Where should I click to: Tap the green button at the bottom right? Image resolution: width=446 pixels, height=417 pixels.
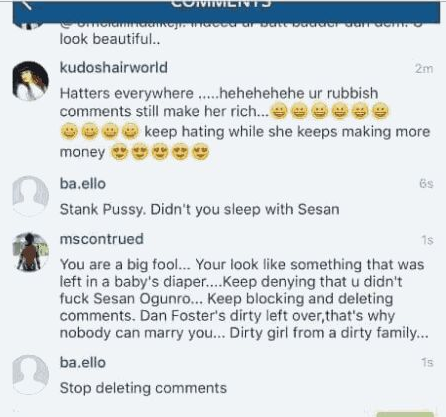point(404,414)
